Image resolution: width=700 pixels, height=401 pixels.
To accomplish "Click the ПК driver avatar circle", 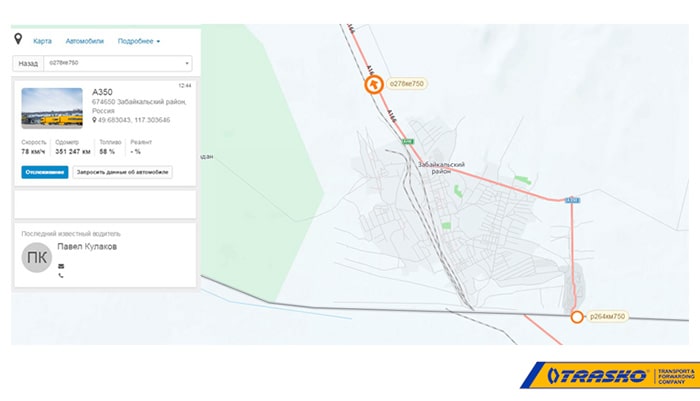I will [37, 258].
